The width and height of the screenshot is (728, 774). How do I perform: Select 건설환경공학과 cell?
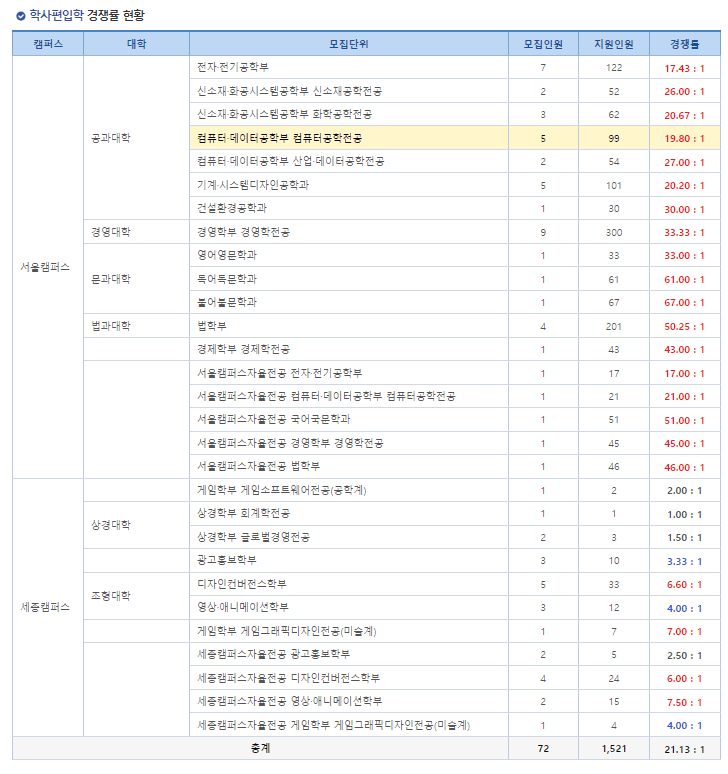pyautogui.click(x=349, y=208)
